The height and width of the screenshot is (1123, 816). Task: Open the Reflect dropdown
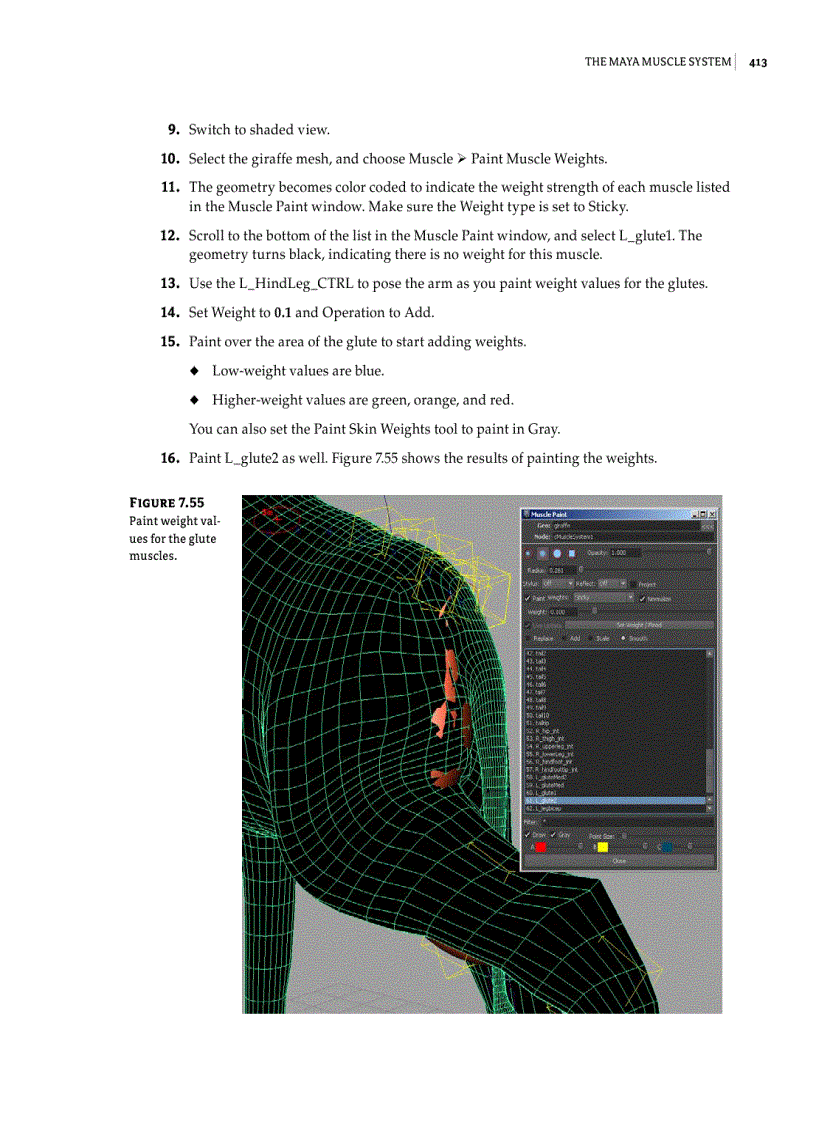click(611, 583)
